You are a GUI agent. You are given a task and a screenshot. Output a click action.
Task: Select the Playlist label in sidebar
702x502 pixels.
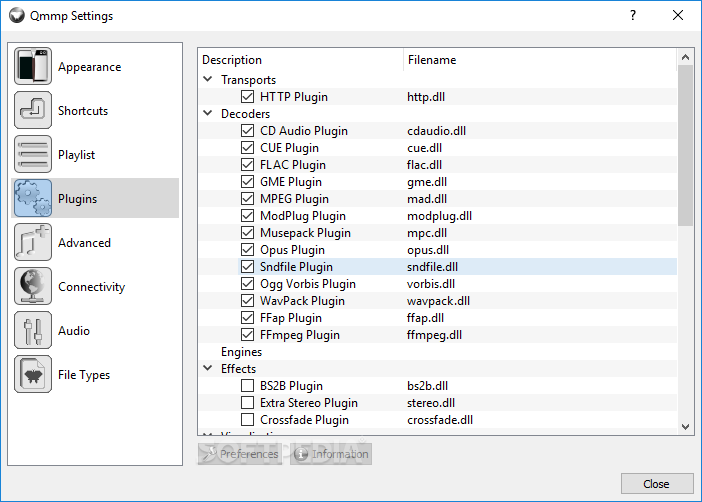[76, 154]
